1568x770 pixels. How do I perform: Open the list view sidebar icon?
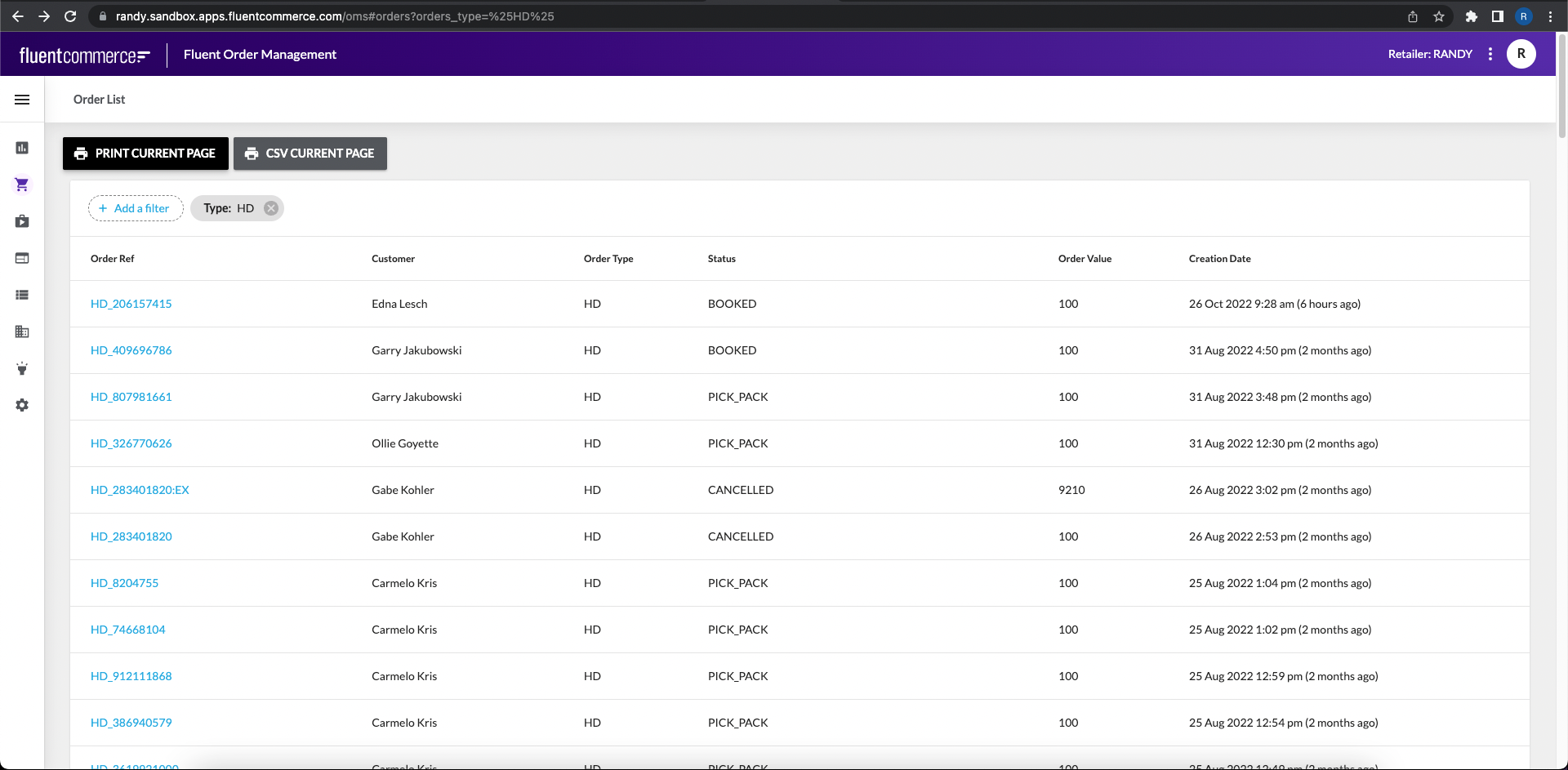coord(22,295)
